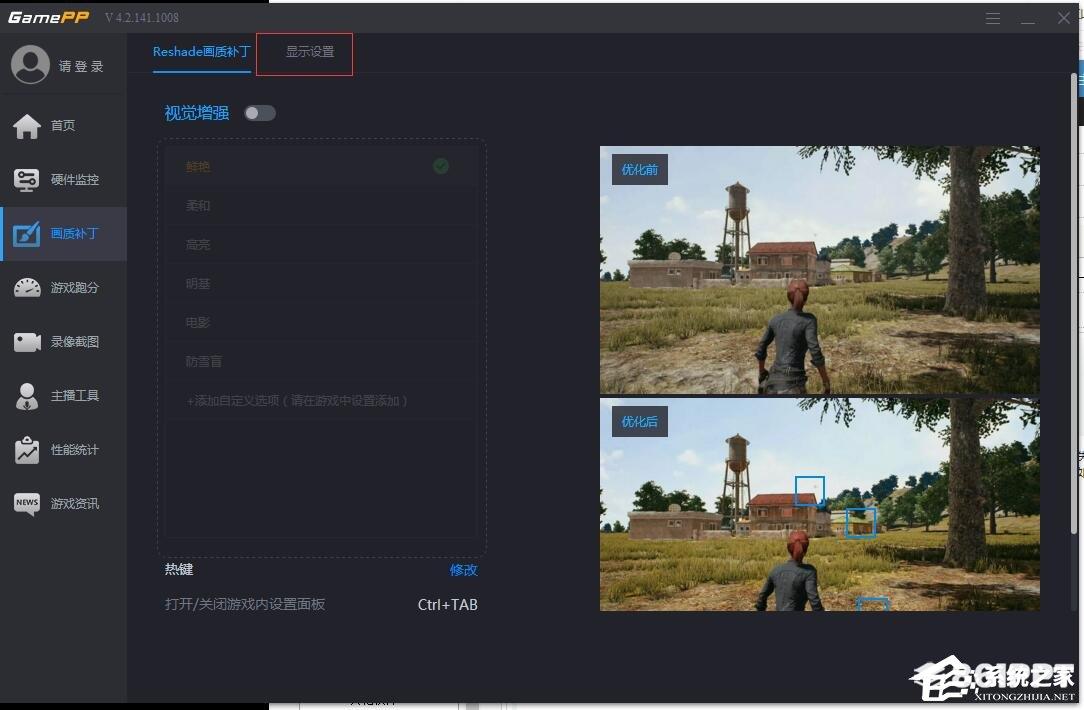Switch to Reshade画质补丁 tab
This screenshot has height=710, width=1084.
click(201, 52)
